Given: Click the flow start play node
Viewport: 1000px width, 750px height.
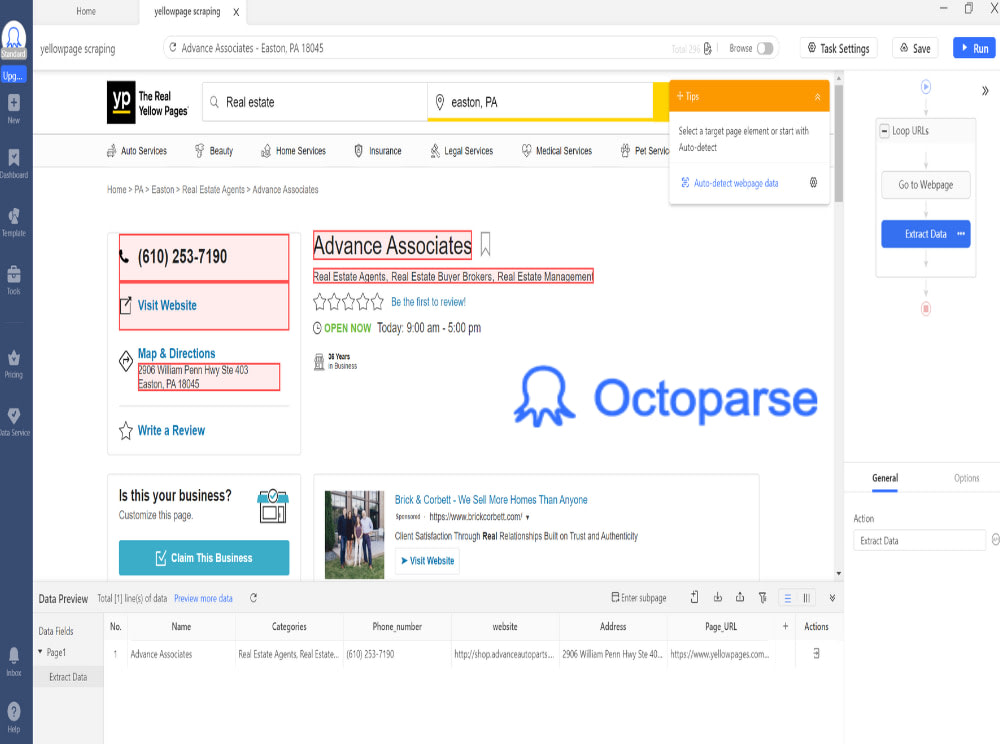Looking at the screenshot, I should click(x=925, y=86).
